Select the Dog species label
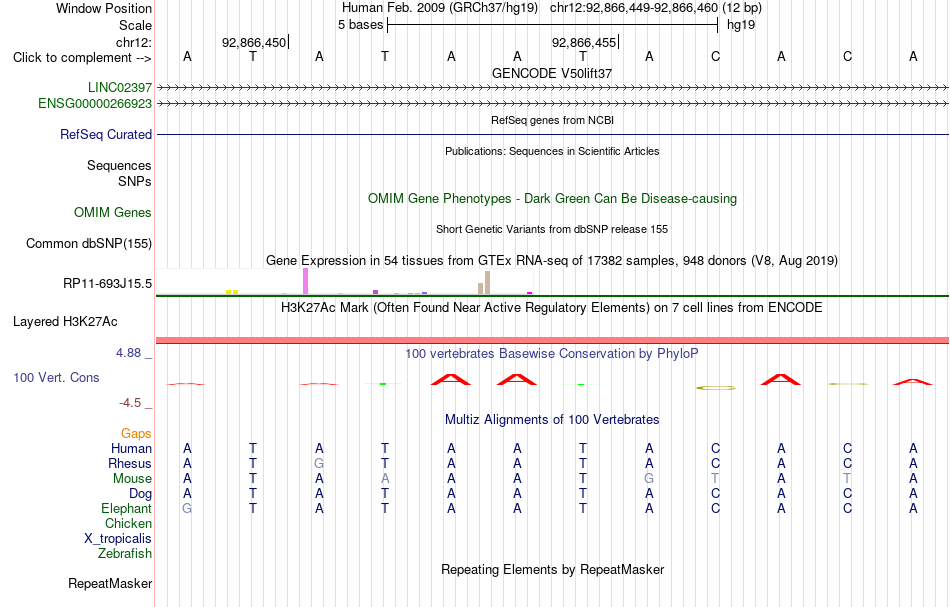Screen dimensions: 950x607 (141, 494)
